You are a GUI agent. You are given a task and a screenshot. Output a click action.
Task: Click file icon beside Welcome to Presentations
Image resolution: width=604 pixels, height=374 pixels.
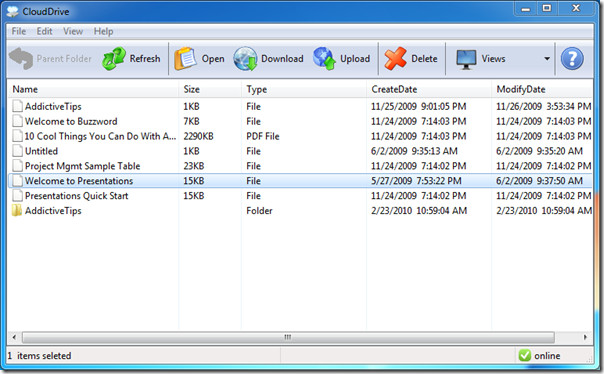click(x=17, y=181)
